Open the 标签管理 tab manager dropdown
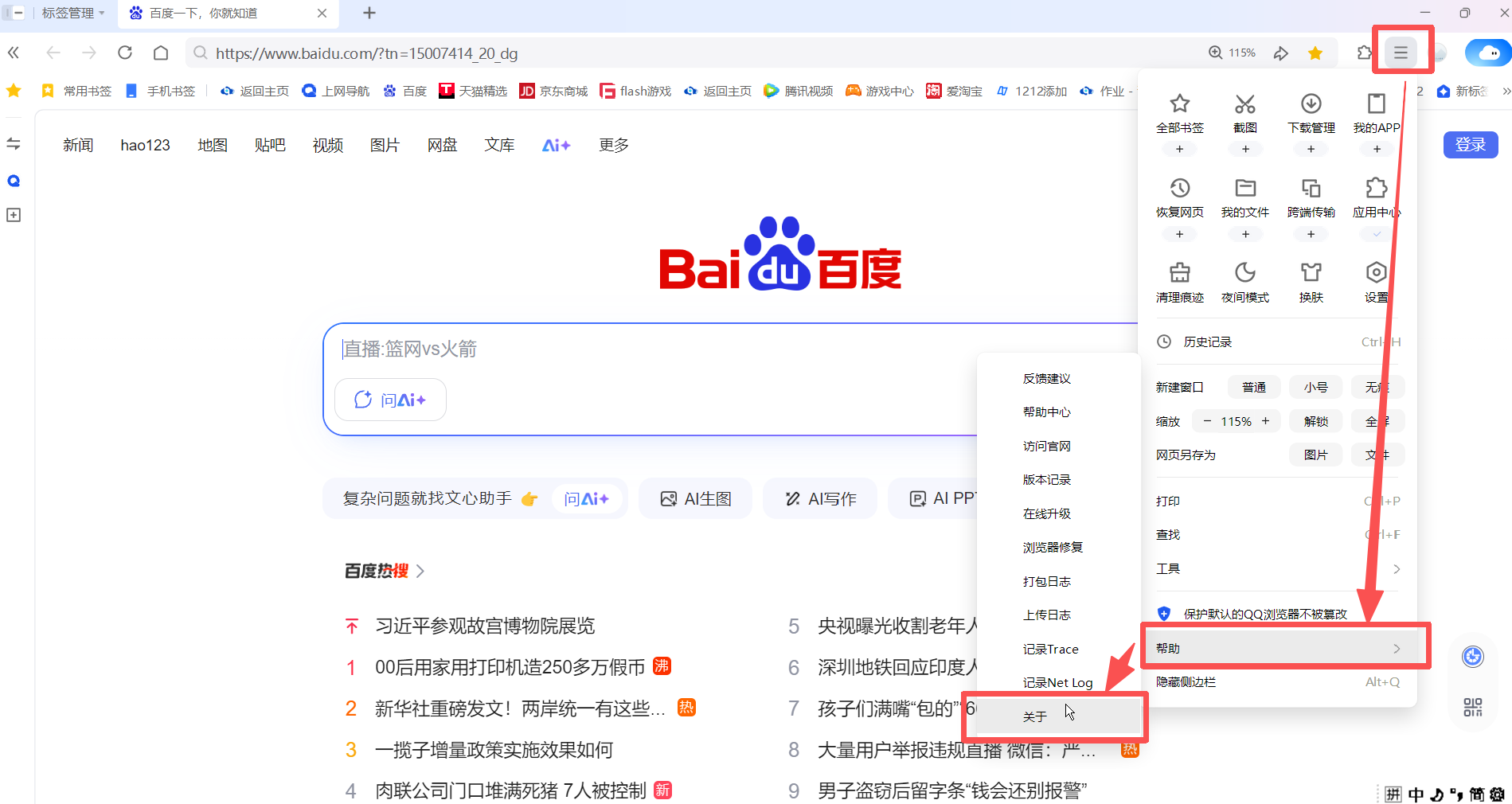This screenshot has width=1512, height=804. click(x=70, y=13)
